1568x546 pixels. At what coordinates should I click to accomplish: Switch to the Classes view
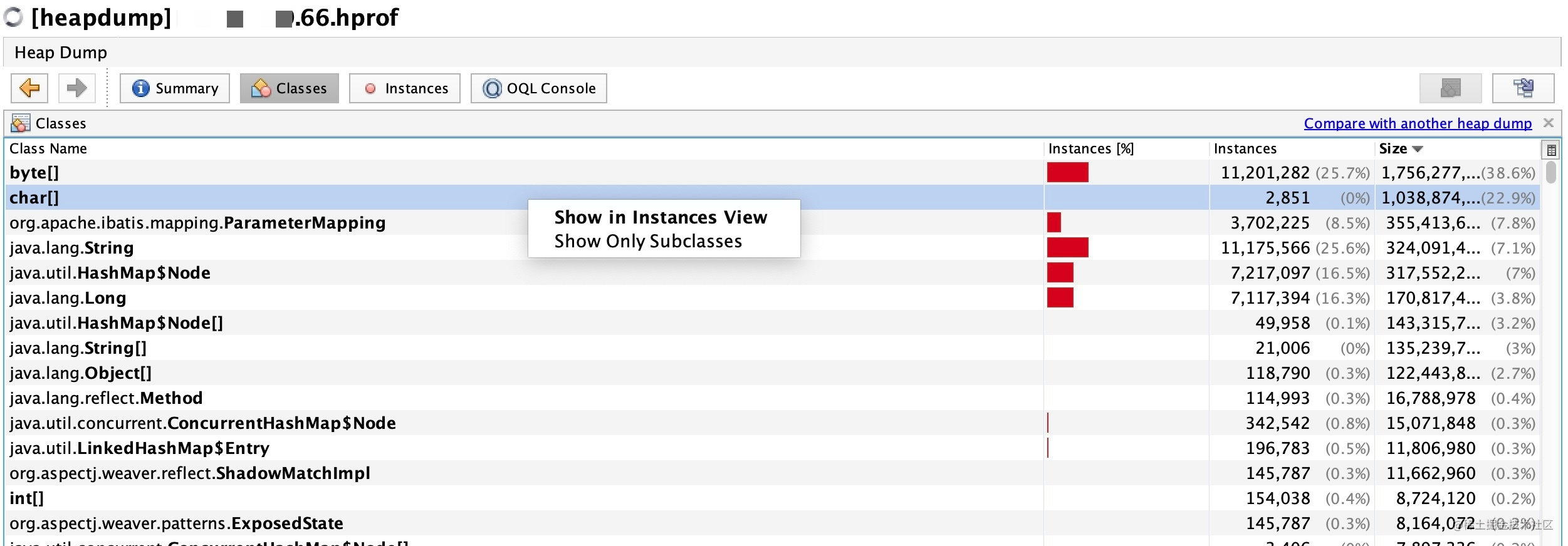pos(290,88)
